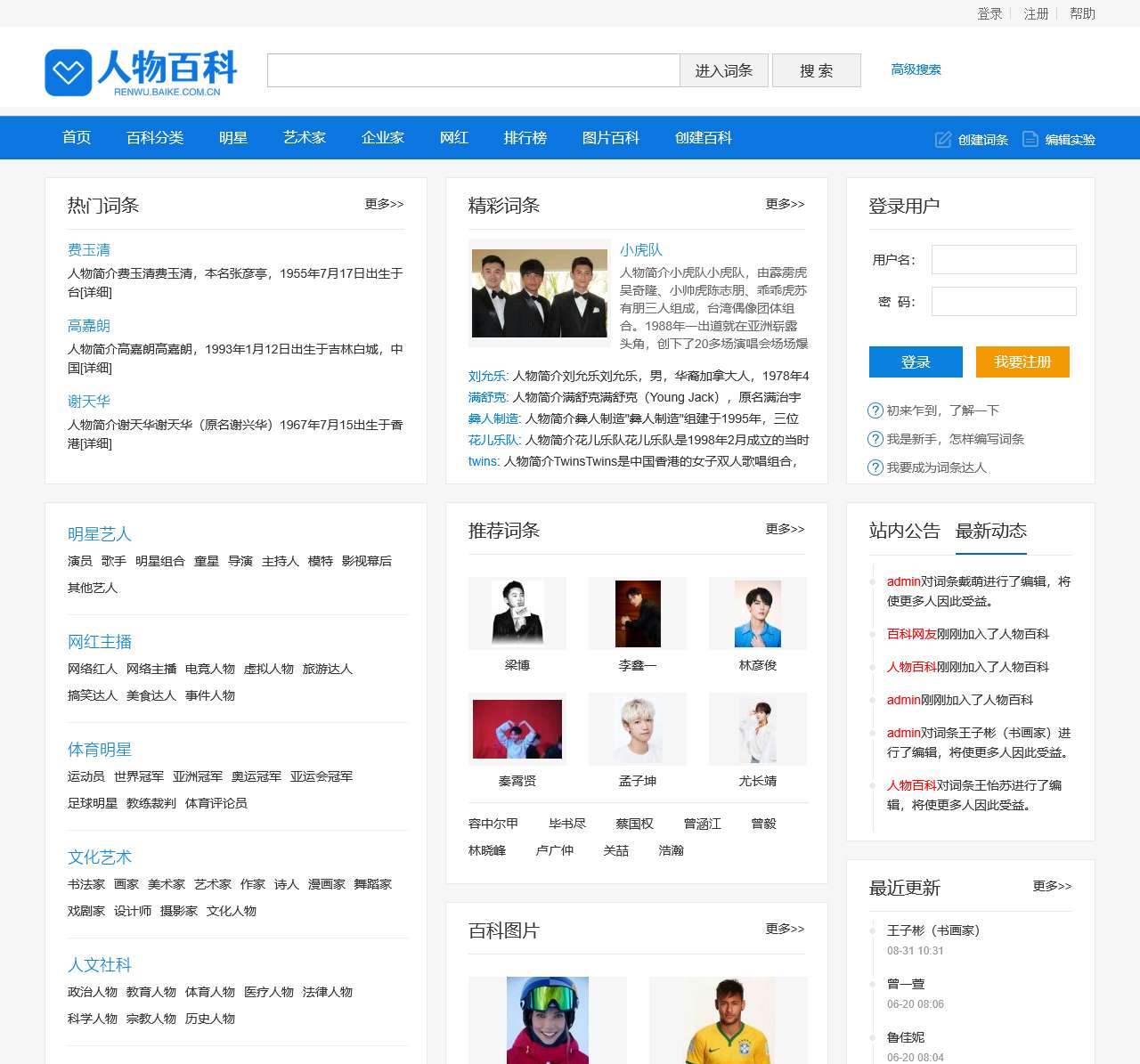1140x1064 pixels.
Task: Select 排行榜 from the navigation menu
Action: pos(525,138)
